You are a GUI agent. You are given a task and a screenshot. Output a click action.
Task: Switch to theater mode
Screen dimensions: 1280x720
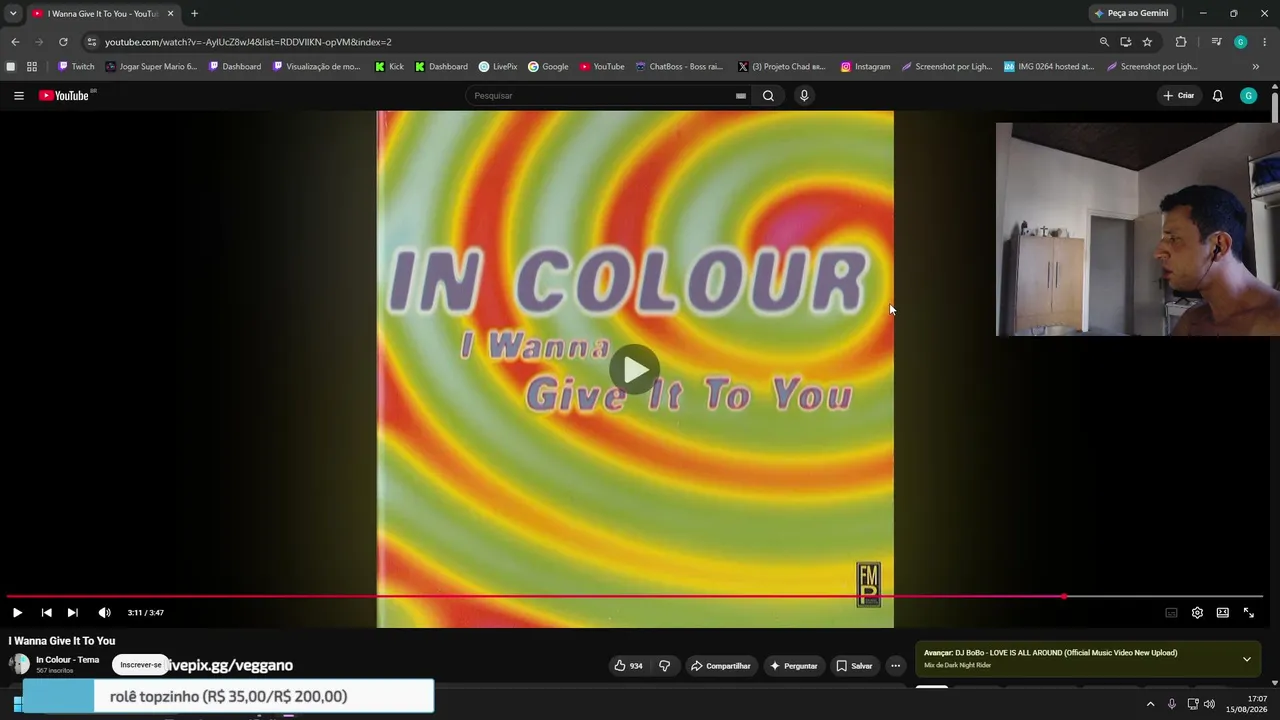[x=1223, y=613]
